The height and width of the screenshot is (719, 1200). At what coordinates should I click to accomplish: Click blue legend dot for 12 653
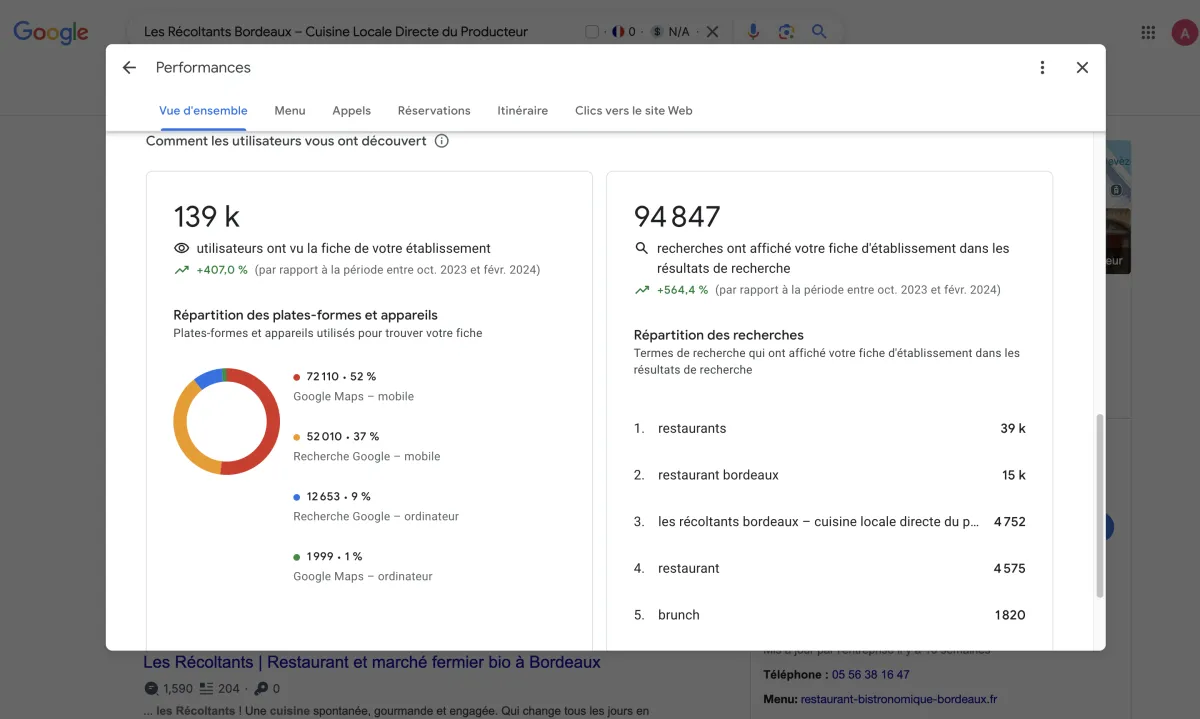297,497
